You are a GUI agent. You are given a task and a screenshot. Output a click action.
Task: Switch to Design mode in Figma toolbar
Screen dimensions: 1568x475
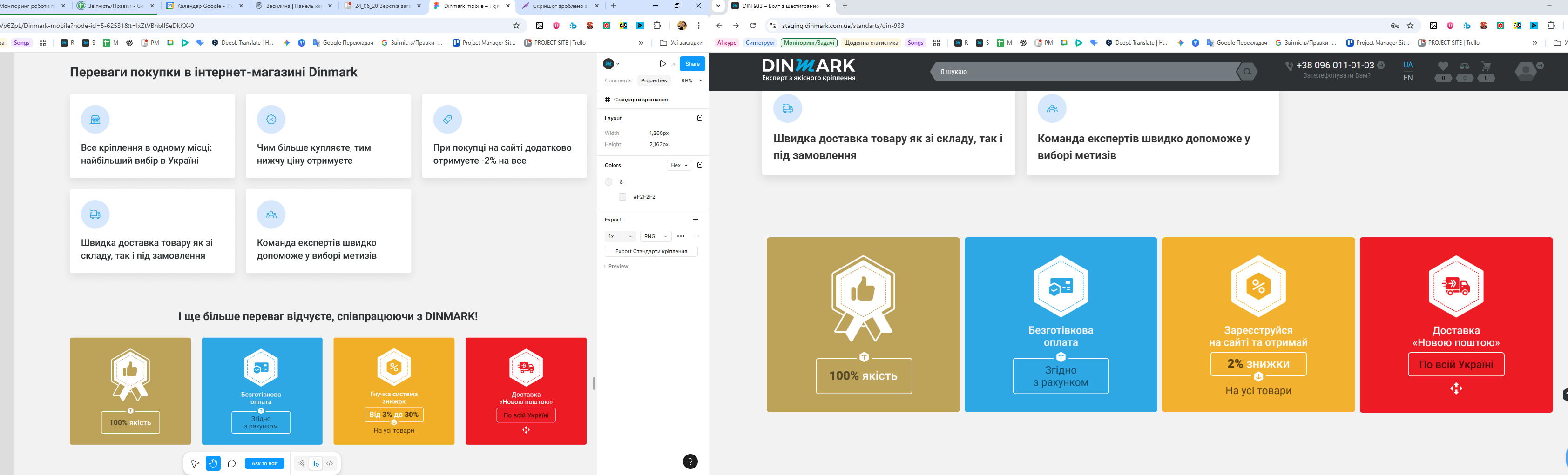[315, 463]
